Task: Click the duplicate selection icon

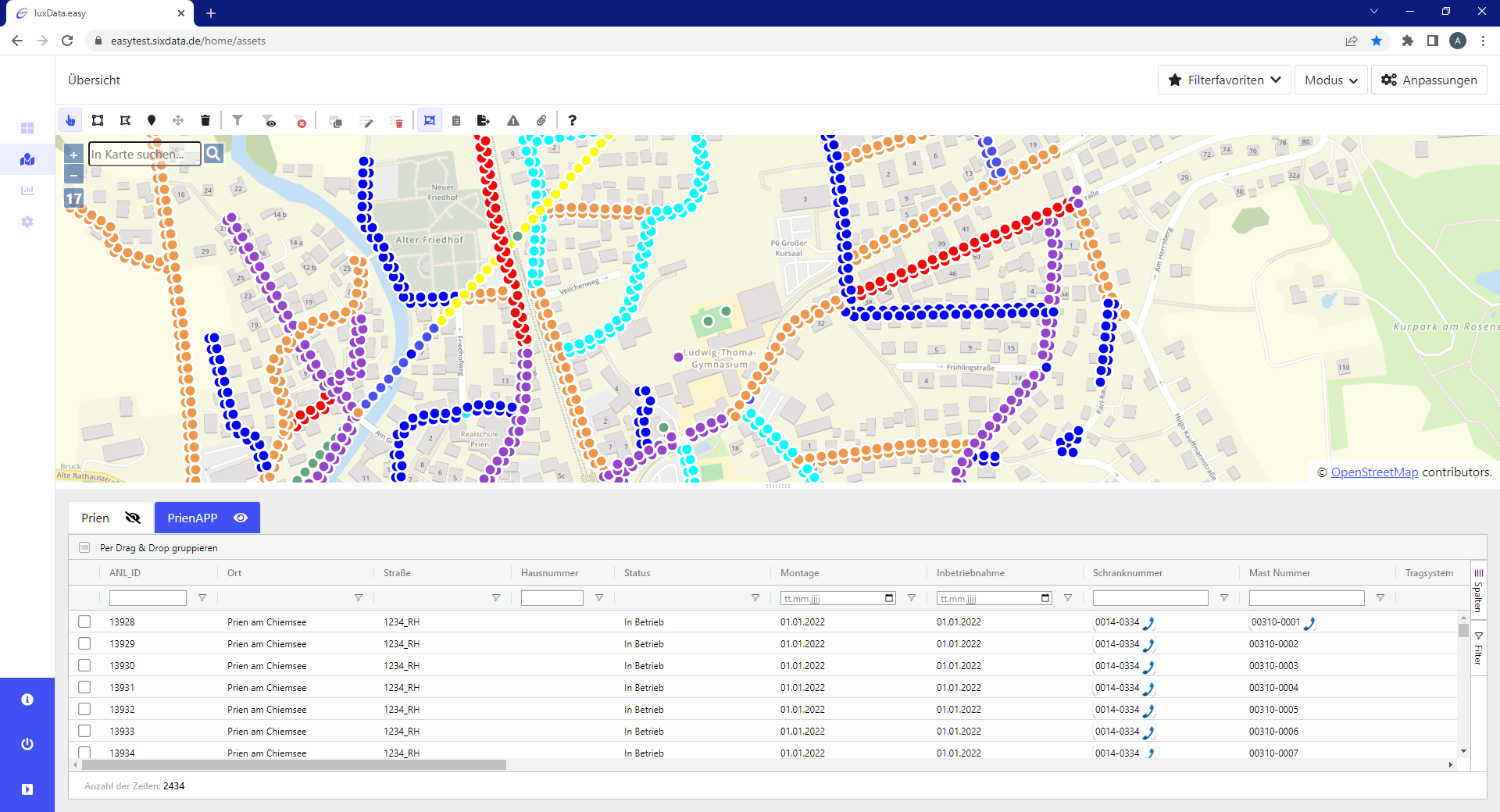Action: 336,121
